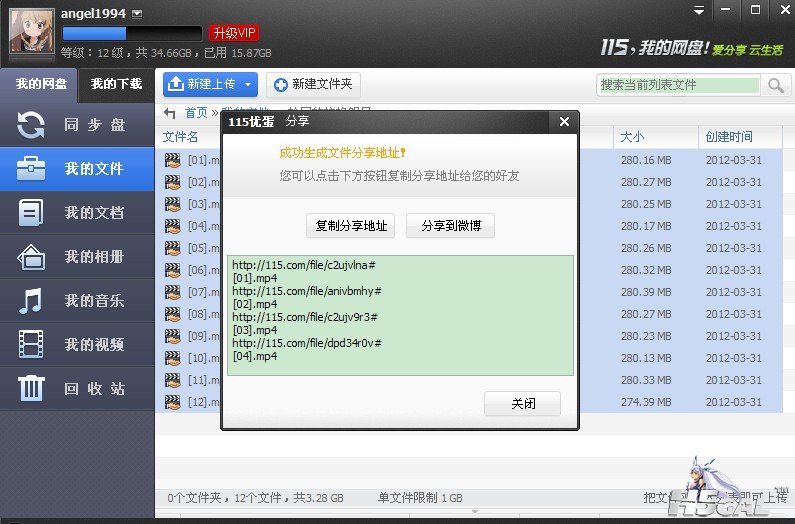Switch to the 我的下载 tab
The height and width of the screenshot is (524, 795).
click(116, 84)
